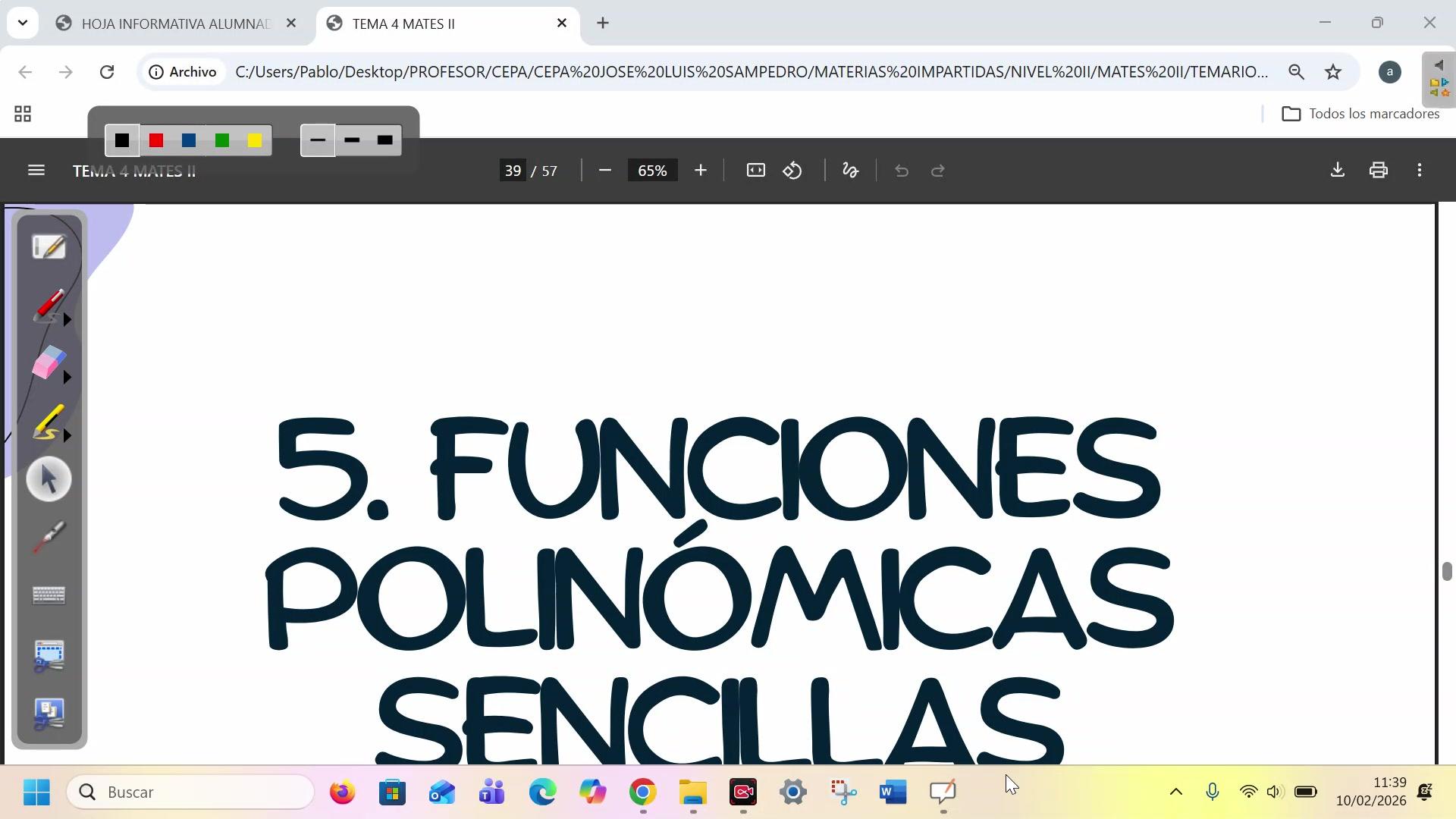Select the thickest line width option
This screenshot has height=819, width=1456.
385,141
